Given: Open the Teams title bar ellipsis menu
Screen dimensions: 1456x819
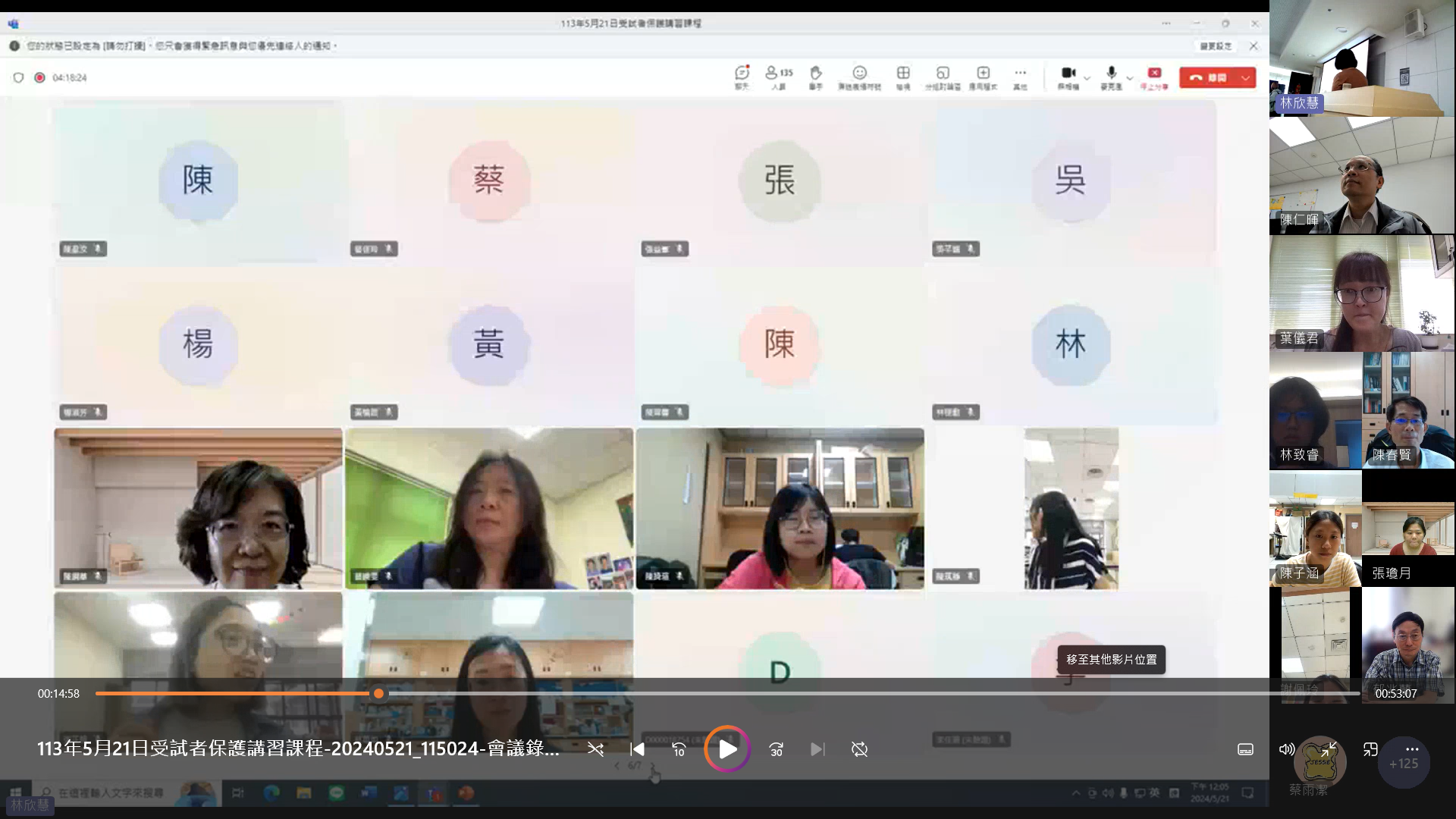Looking at the screenshot, I should 1166,24.
